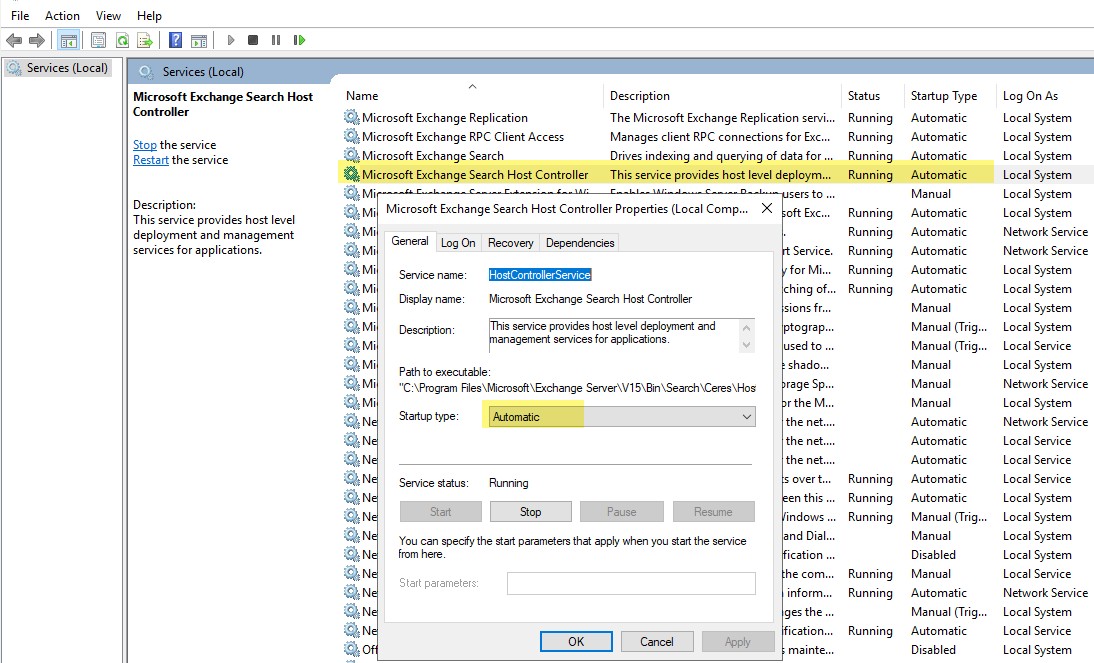
Task: Close the Properties dialog
Action: tap(767, 208)
